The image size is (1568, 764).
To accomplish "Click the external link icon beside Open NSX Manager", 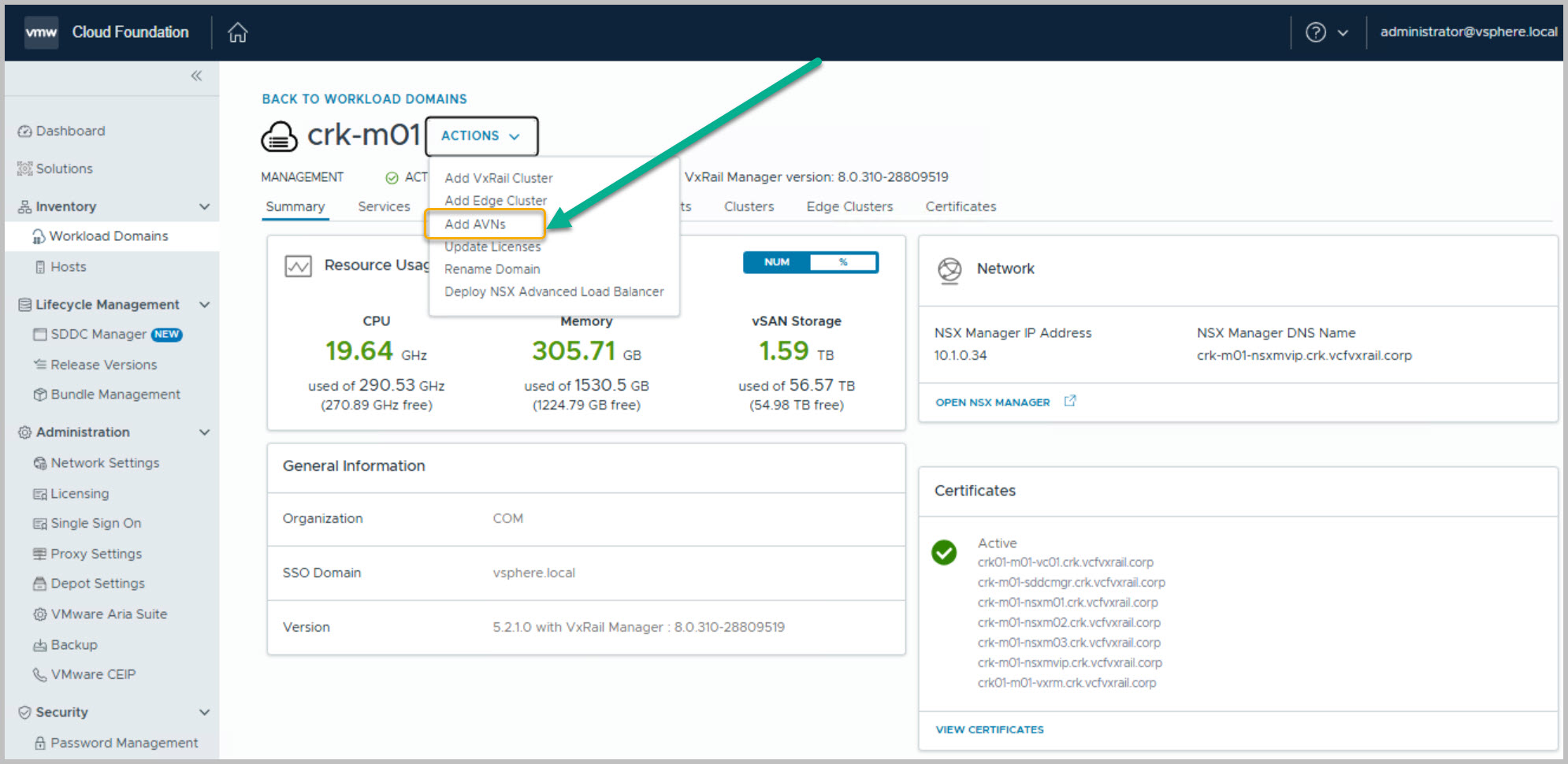I will point(1069,401).
